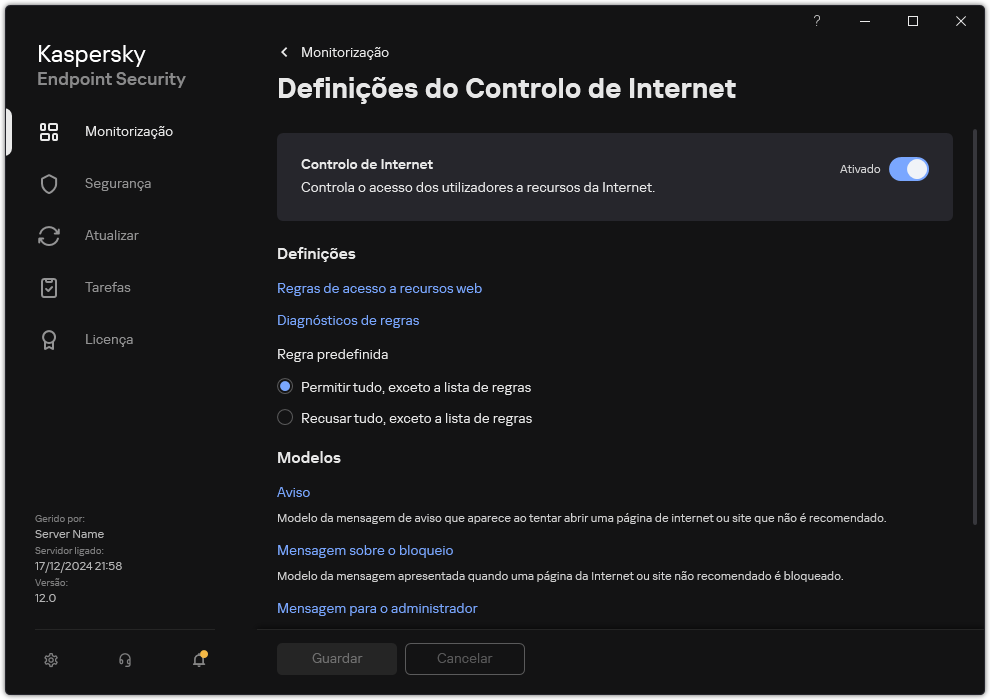Image resolution: width=990 pixels, height=700 pixels.
Task: Open Diagnósticos de regras
Action: pos(348,320)
